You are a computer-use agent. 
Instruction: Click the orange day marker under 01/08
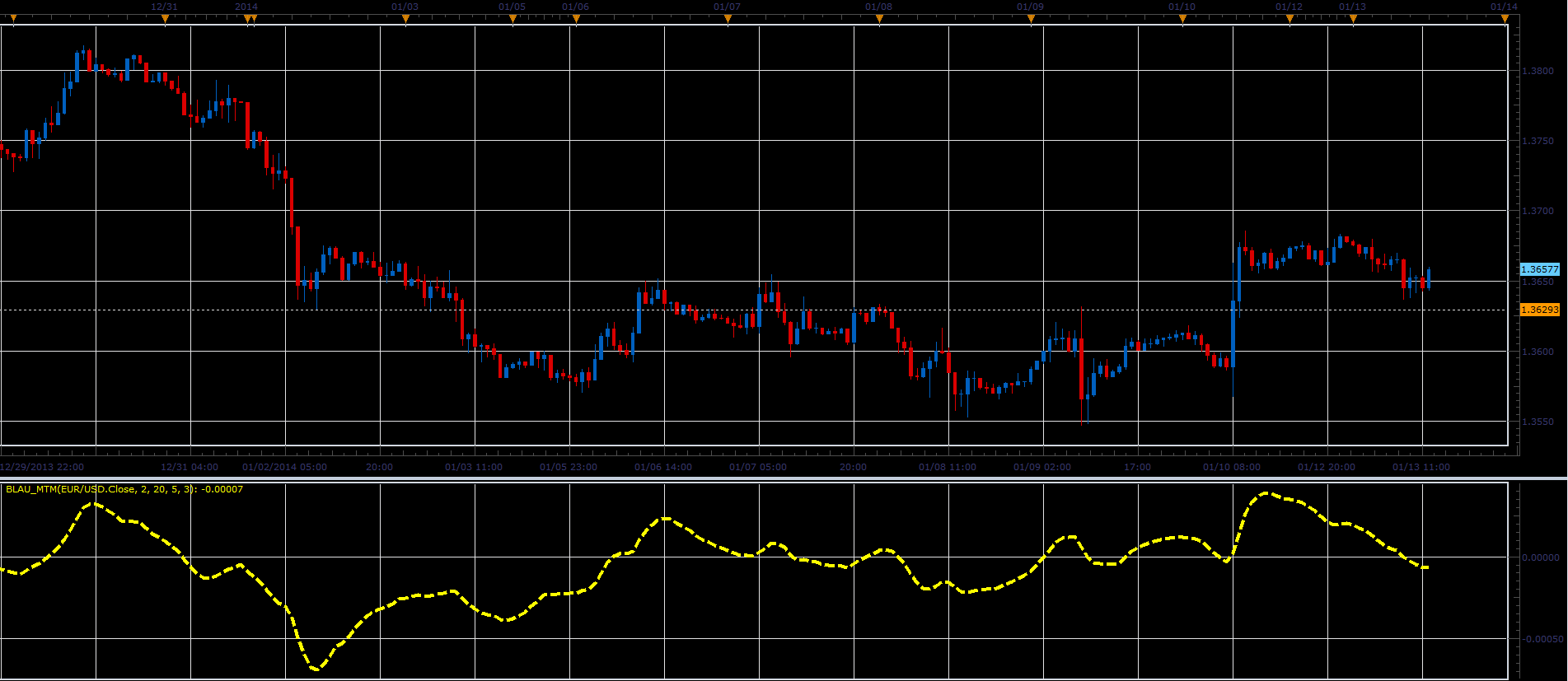[879, 18]
